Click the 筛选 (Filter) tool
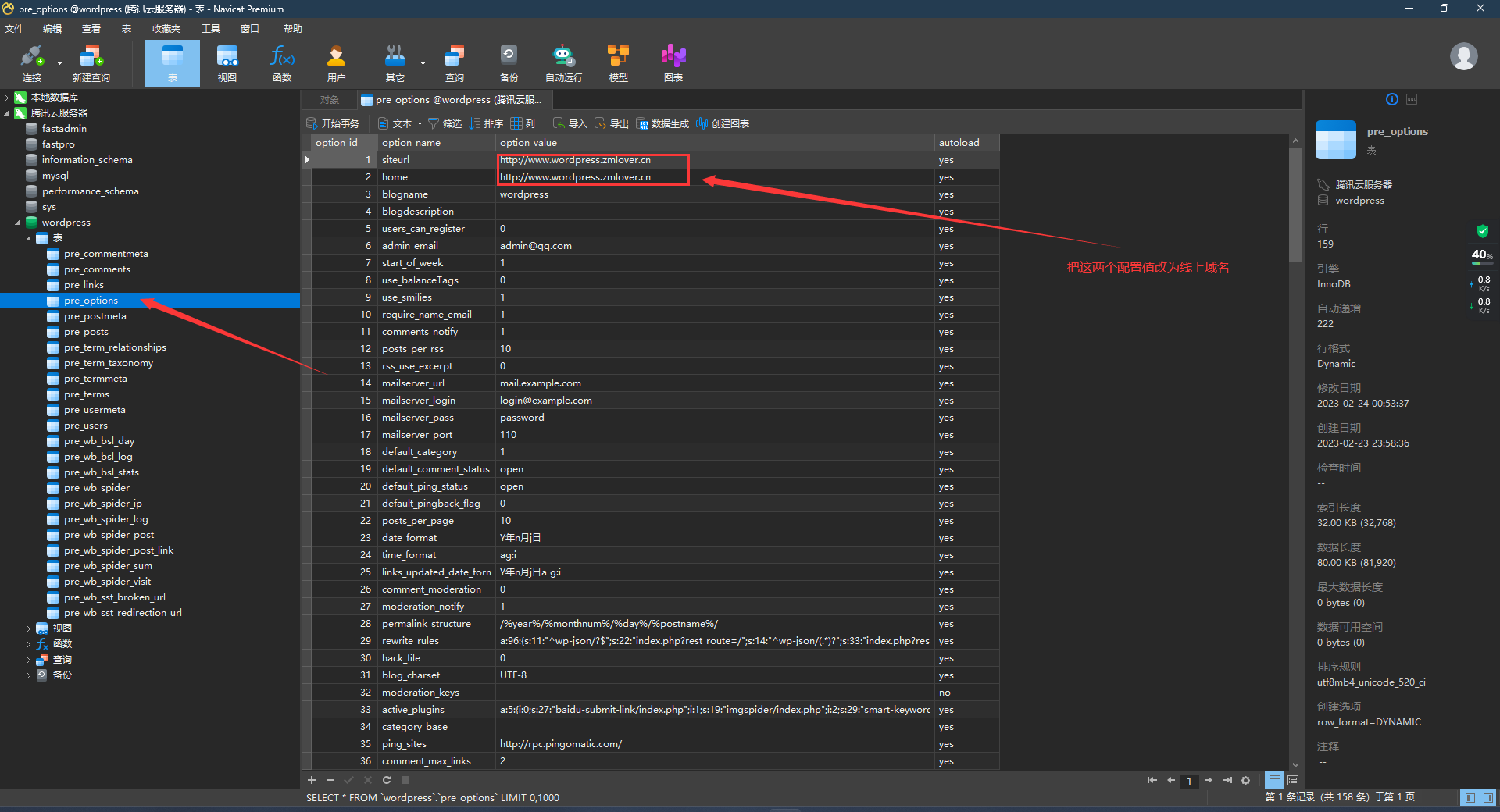 [x=445, y=123]
